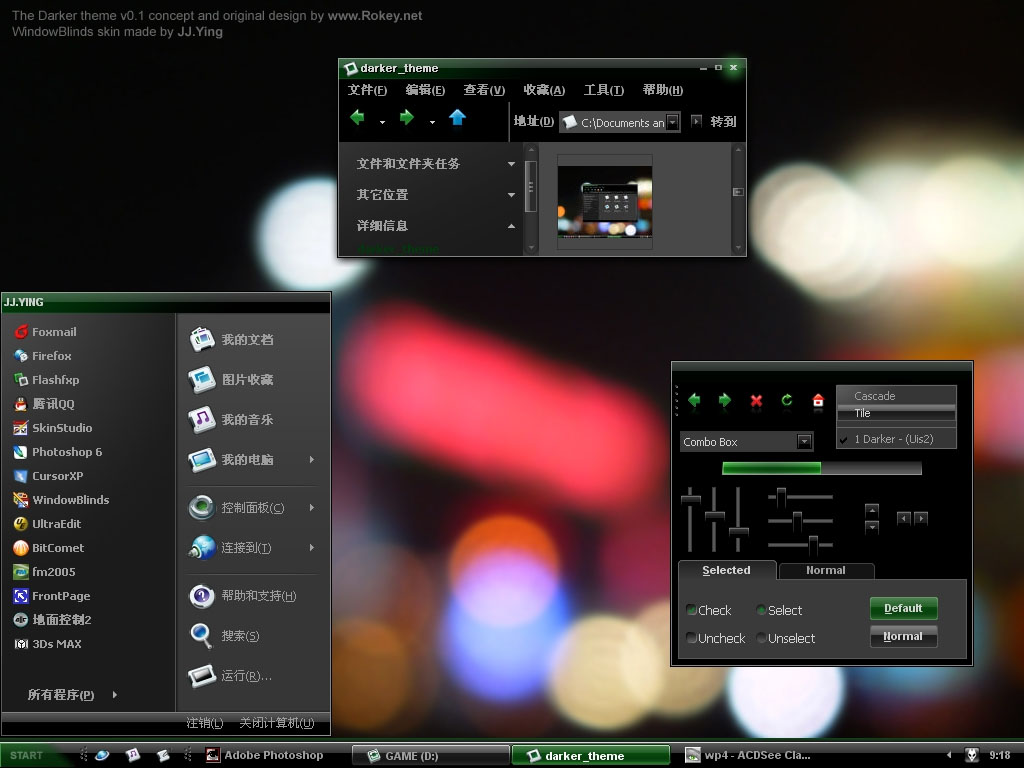Open Foxmail from the start menu
This screenshot has height=768, width=1024.
[45, 332]
